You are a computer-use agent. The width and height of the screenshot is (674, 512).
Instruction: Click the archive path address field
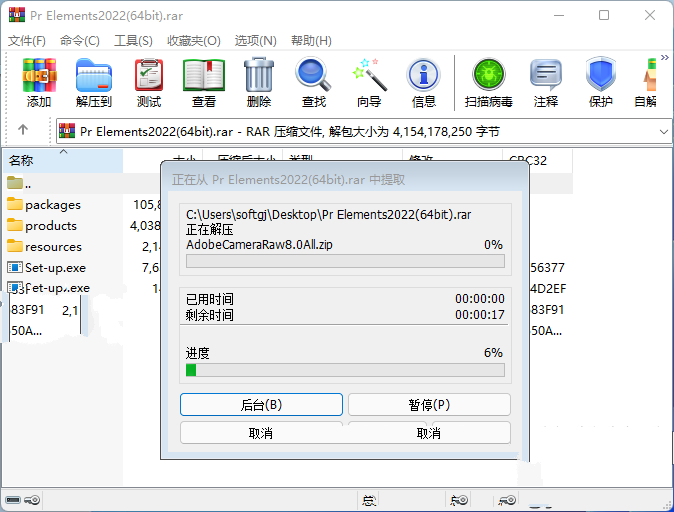[363, 131]
